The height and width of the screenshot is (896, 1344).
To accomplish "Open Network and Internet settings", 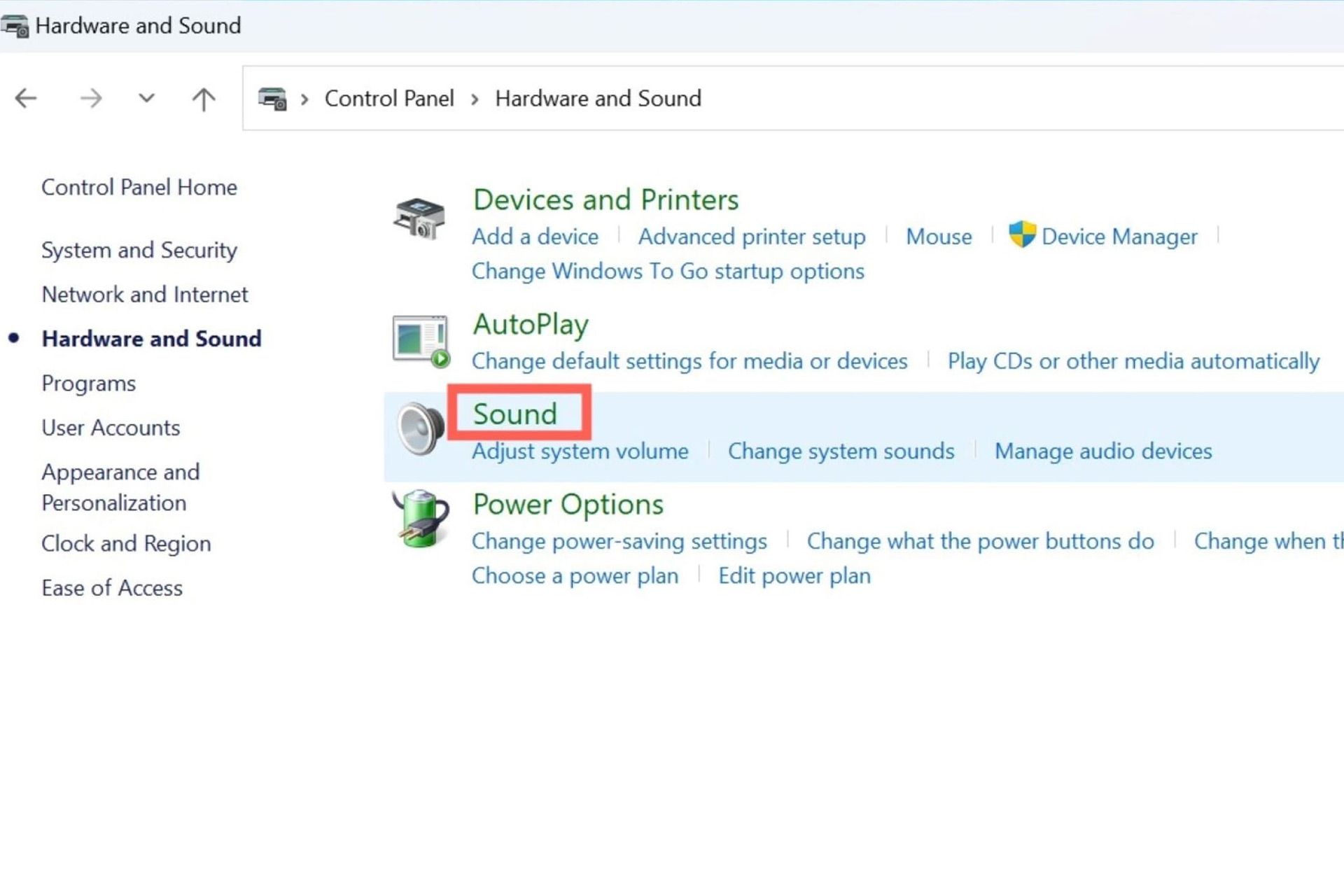I will [x=144, y=293].
